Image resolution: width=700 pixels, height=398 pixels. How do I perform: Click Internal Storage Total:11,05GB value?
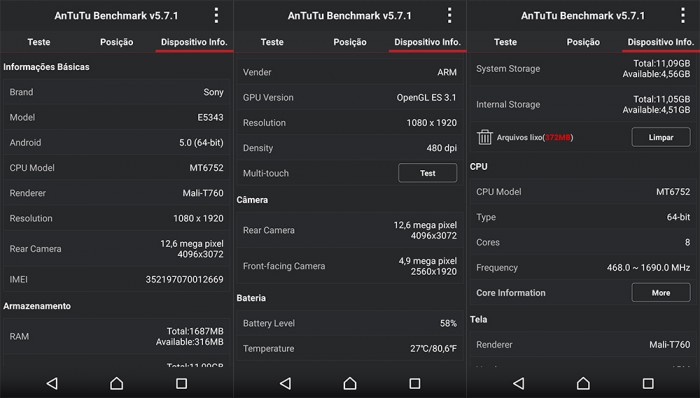tap(662, 99)
